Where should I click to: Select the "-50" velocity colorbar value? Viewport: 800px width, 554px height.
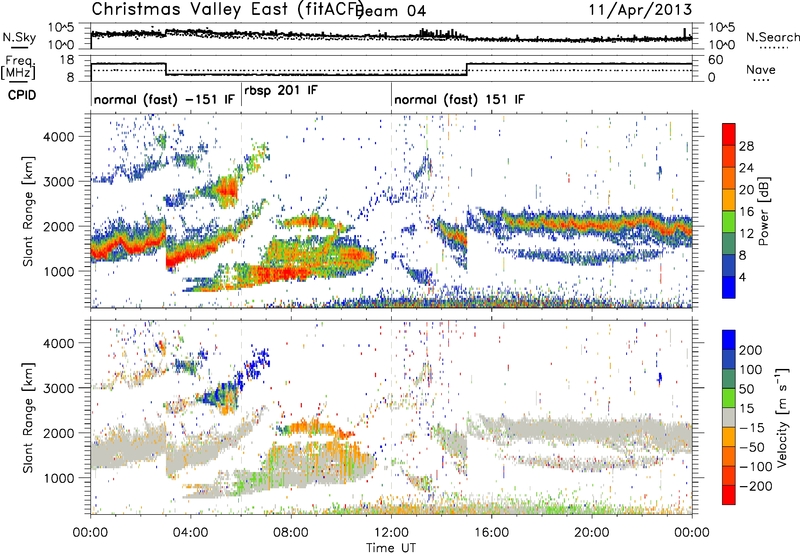coord(752,447)
